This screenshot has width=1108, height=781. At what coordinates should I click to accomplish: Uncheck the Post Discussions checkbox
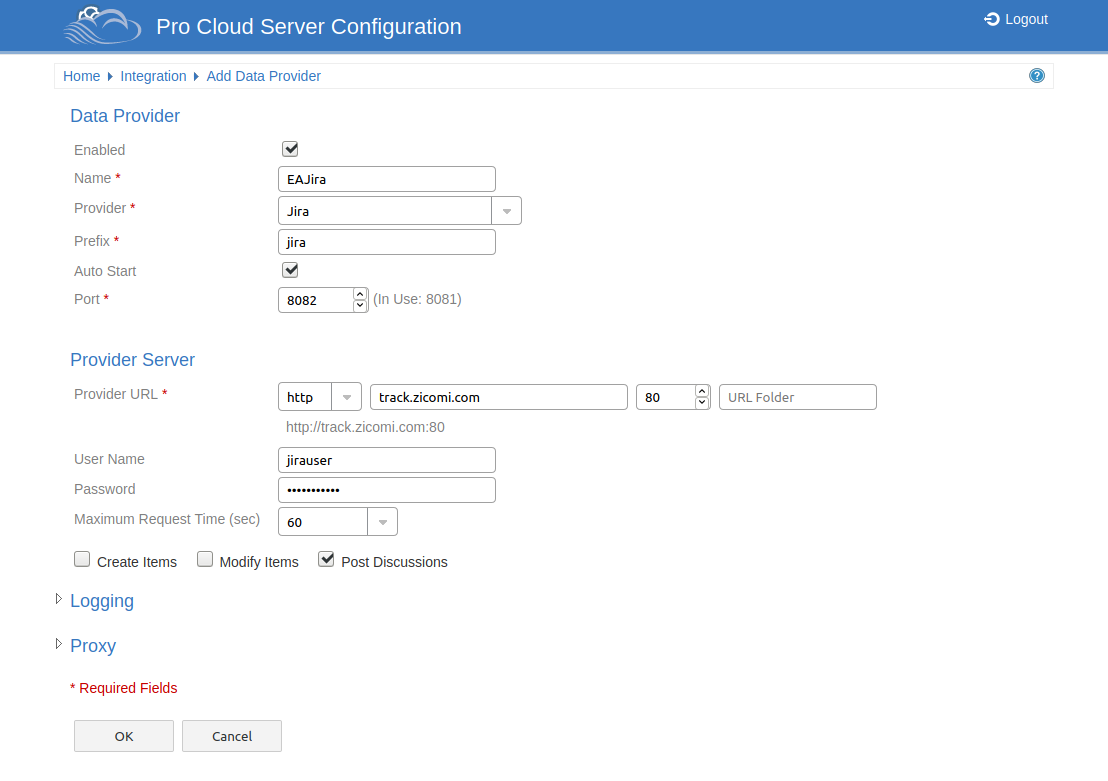pyautogui.click(x=326, y=559)
